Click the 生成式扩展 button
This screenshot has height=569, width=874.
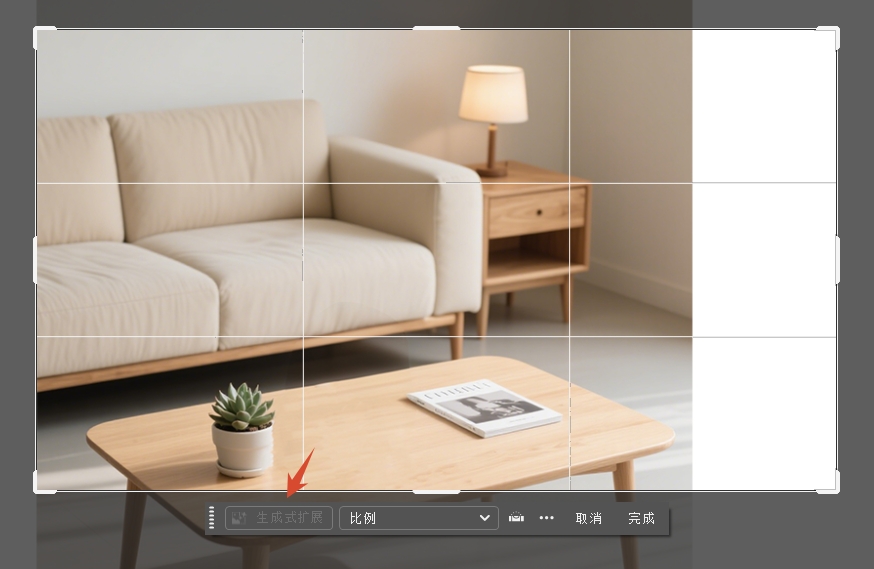(279, 518)
